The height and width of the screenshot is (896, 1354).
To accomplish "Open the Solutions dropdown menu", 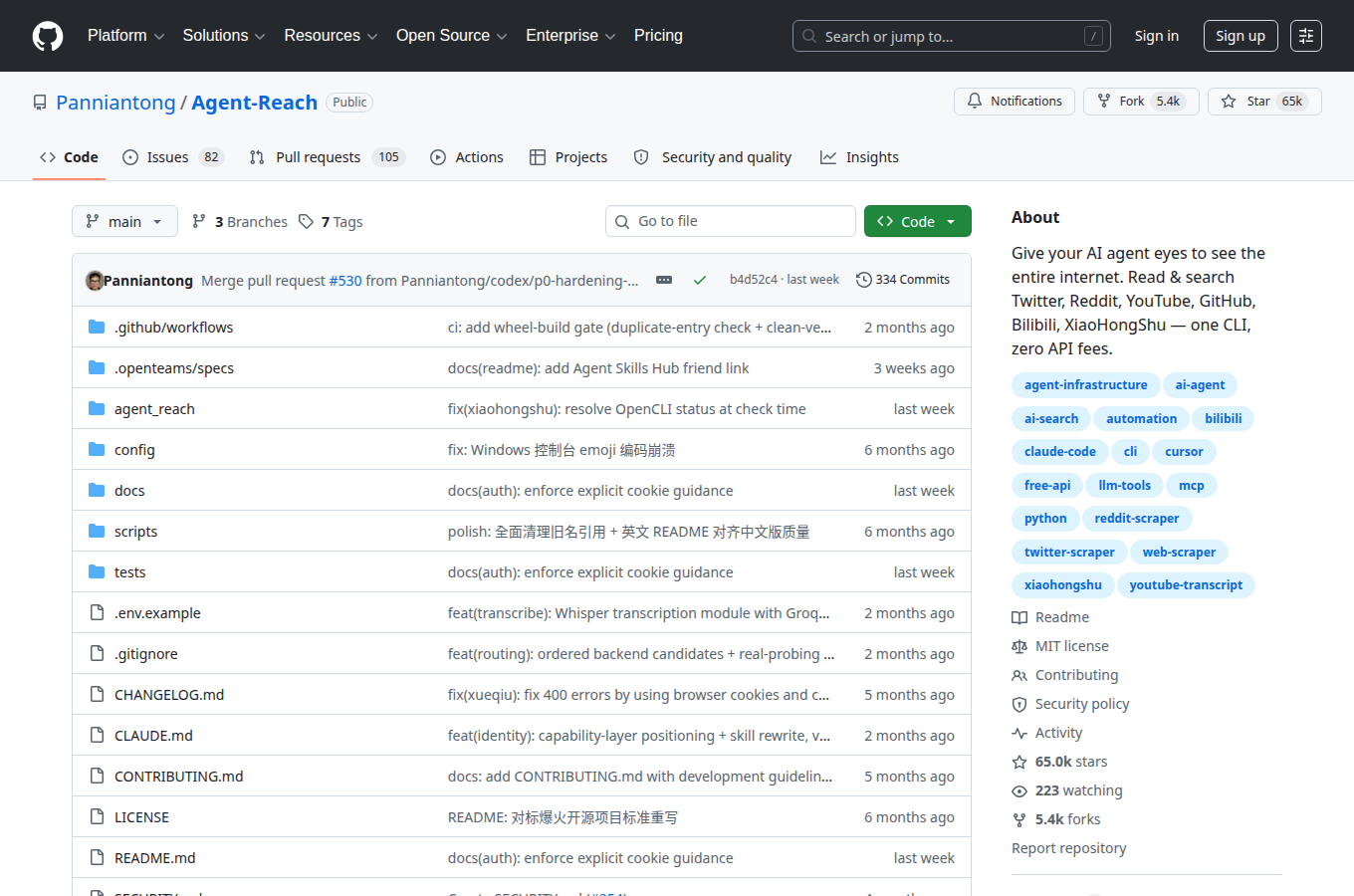I will [x=223, y=36].
